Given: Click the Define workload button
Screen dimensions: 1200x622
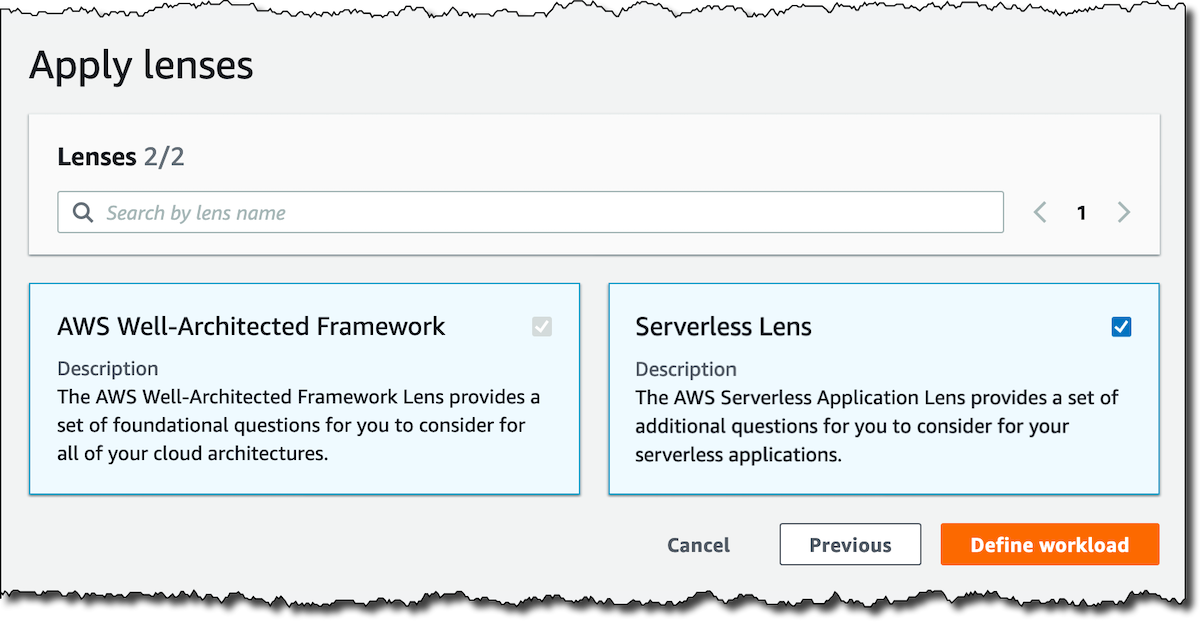Looking at the screenshot, I should coord(1049,545).
